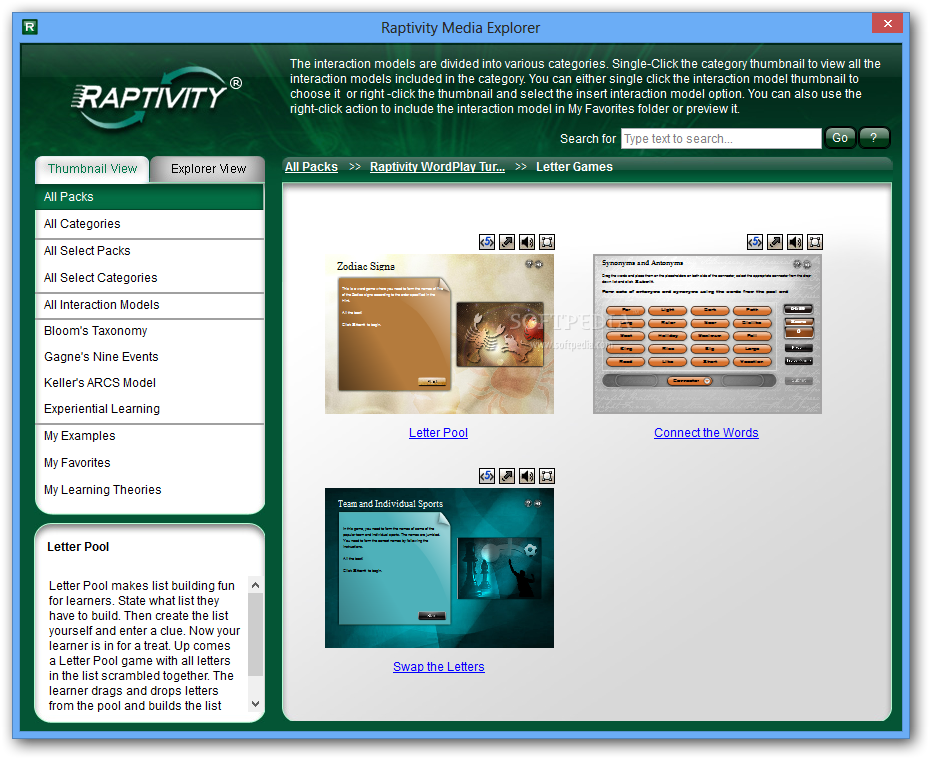Viewport: 930px width, 759px height.
Task: Open My Favorites in sidebar
Action: [x=149, y=463]
